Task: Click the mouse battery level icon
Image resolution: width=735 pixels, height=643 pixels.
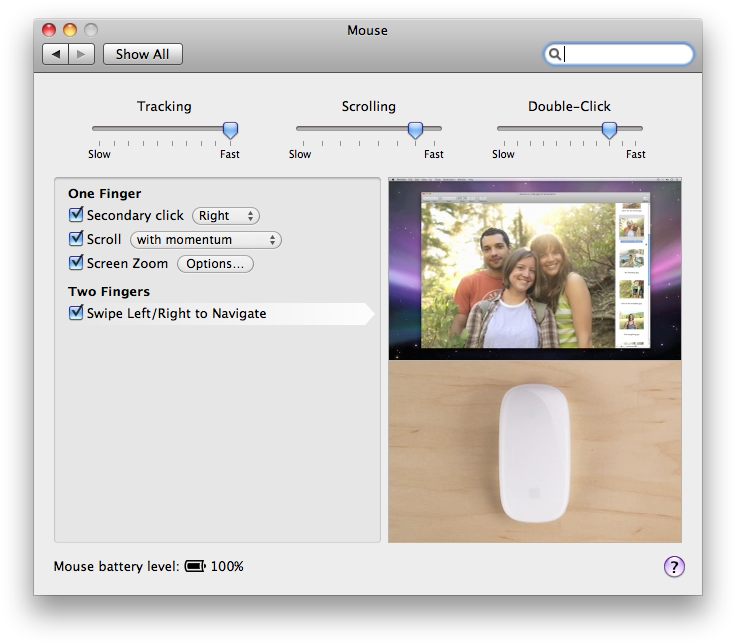Action: tap(194, 567)
